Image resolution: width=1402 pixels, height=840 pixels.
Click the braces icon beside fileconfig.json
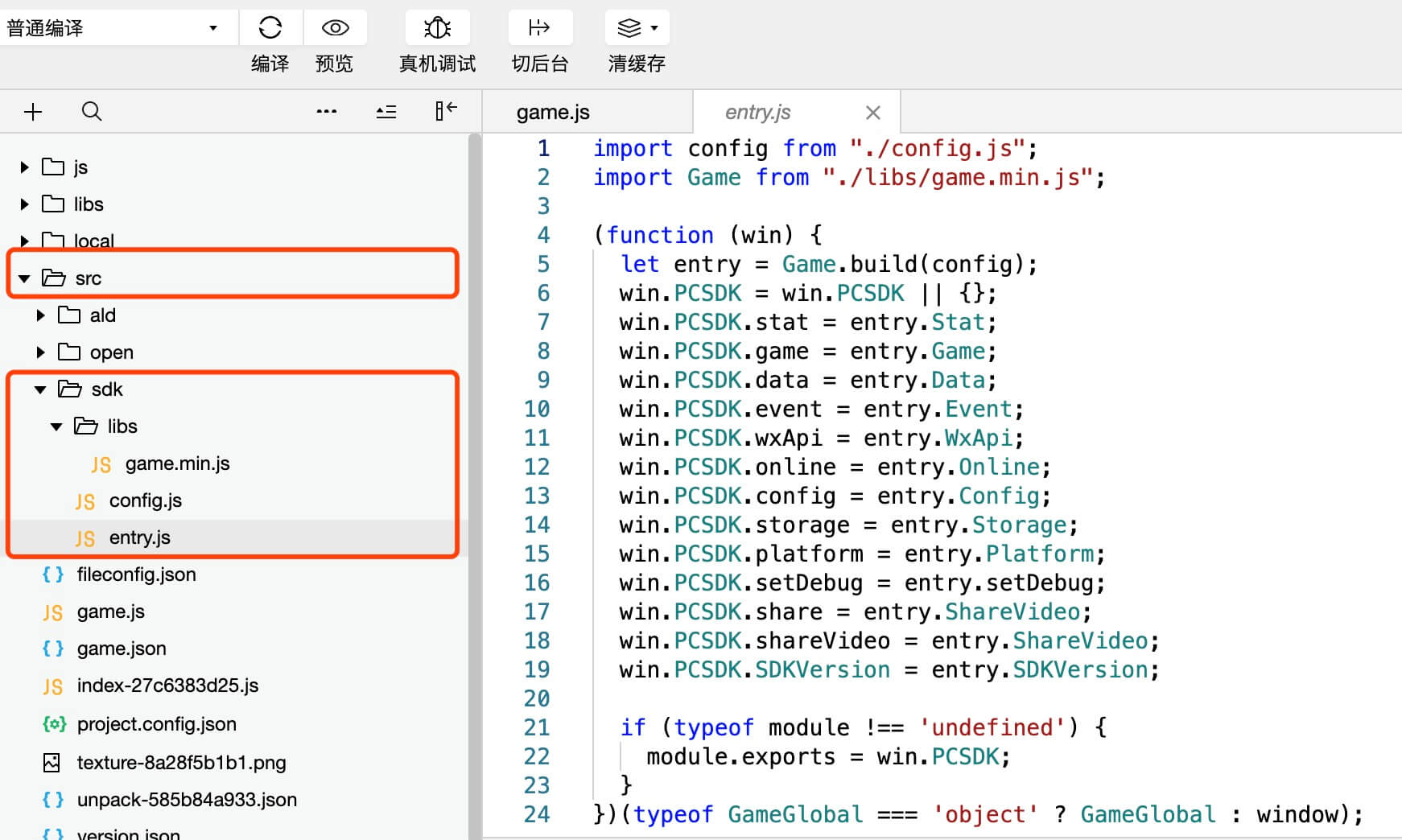pos(52,574)
